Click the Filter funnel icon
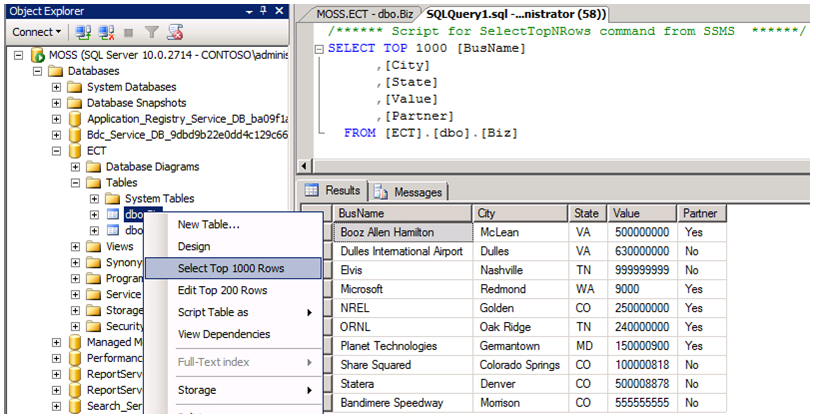Viewport: 816px width, 420px height. click(150, 32)
